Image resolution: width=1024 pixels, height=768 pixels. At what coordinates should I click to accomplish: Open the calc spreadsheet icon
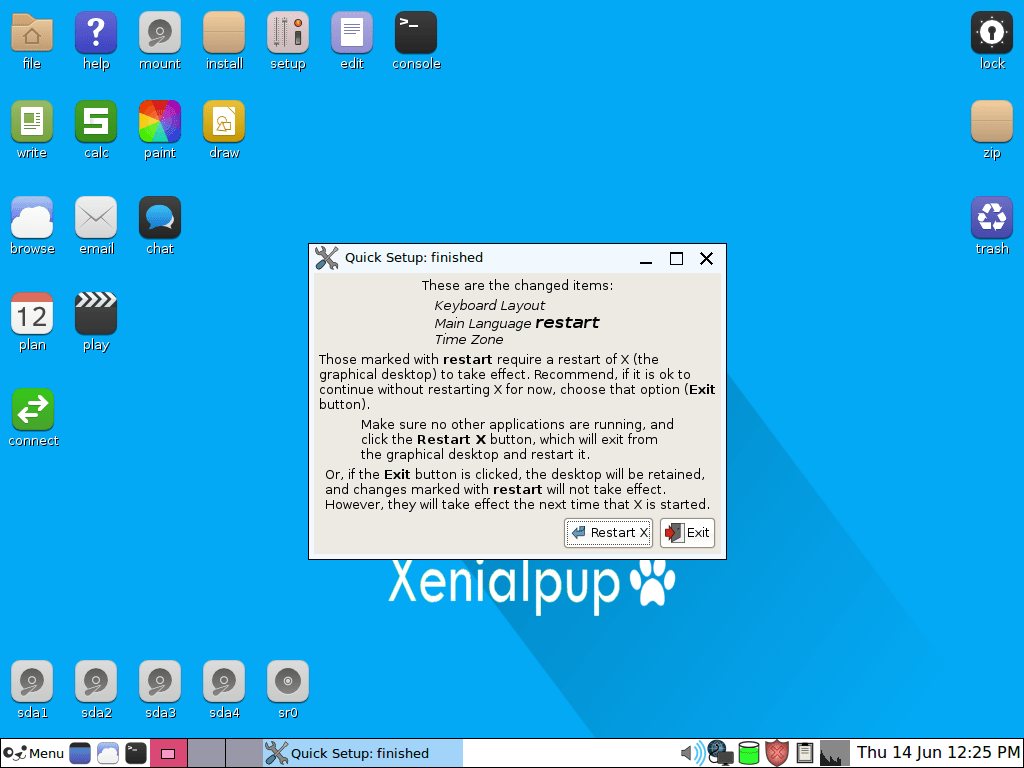click(95, 121)
